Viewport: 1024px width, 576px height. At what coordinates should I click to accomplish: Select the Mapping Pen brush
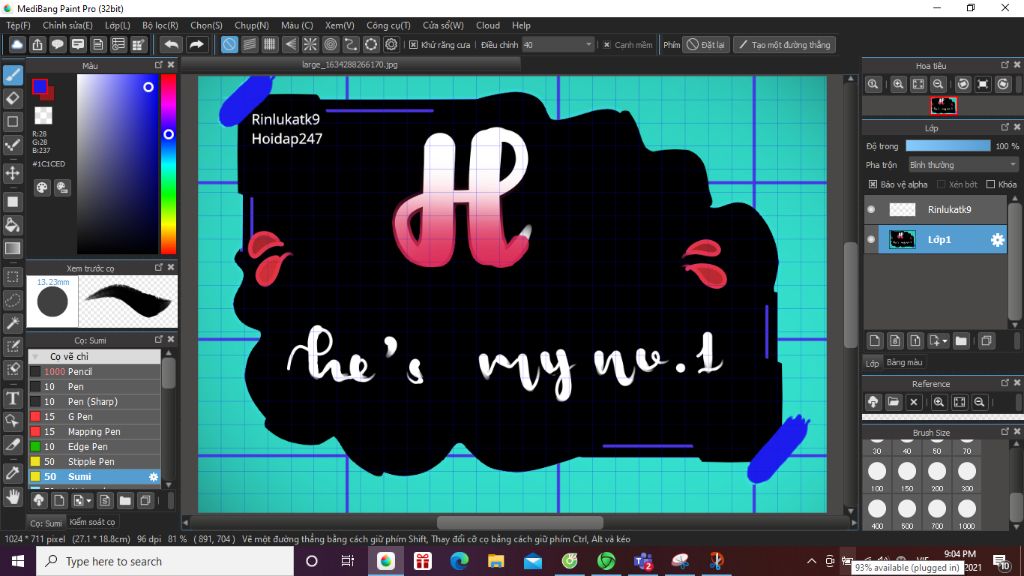click(x=93, y=432)
